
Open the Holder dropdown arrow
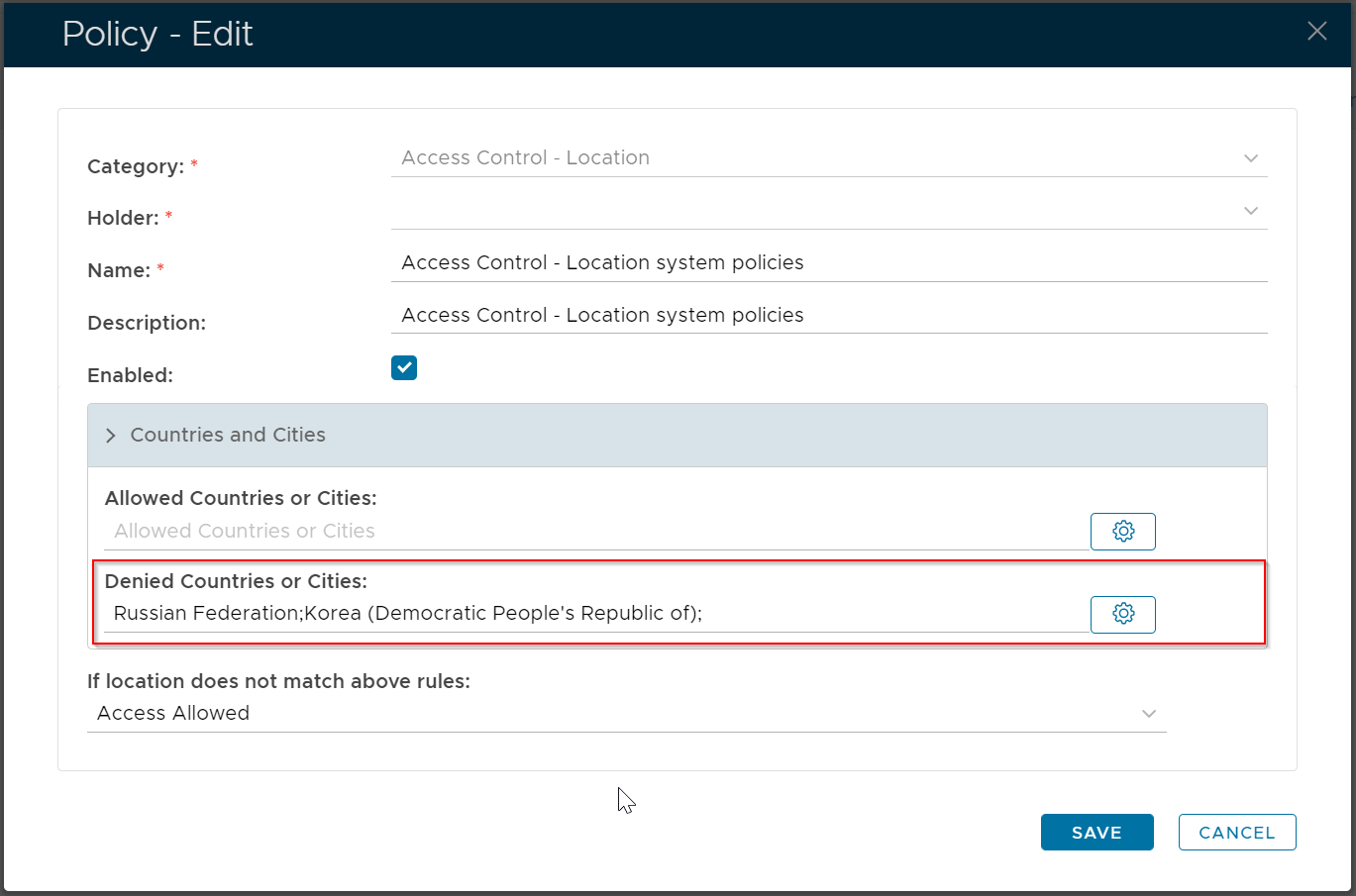(x=1251, y=211)
